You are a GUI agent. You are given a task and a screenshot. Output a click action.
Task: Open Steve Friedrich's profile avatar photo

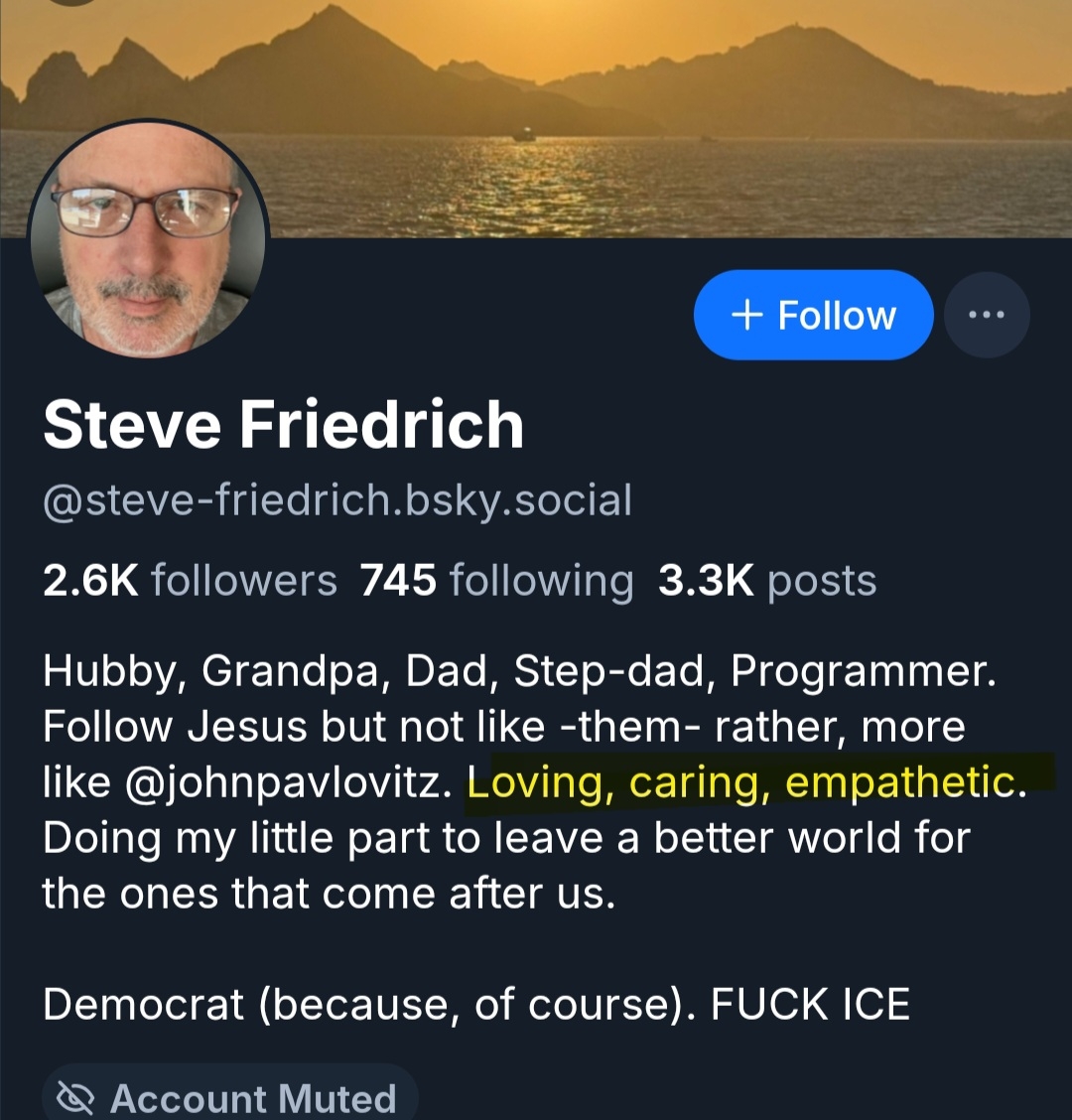pos(148,239)
